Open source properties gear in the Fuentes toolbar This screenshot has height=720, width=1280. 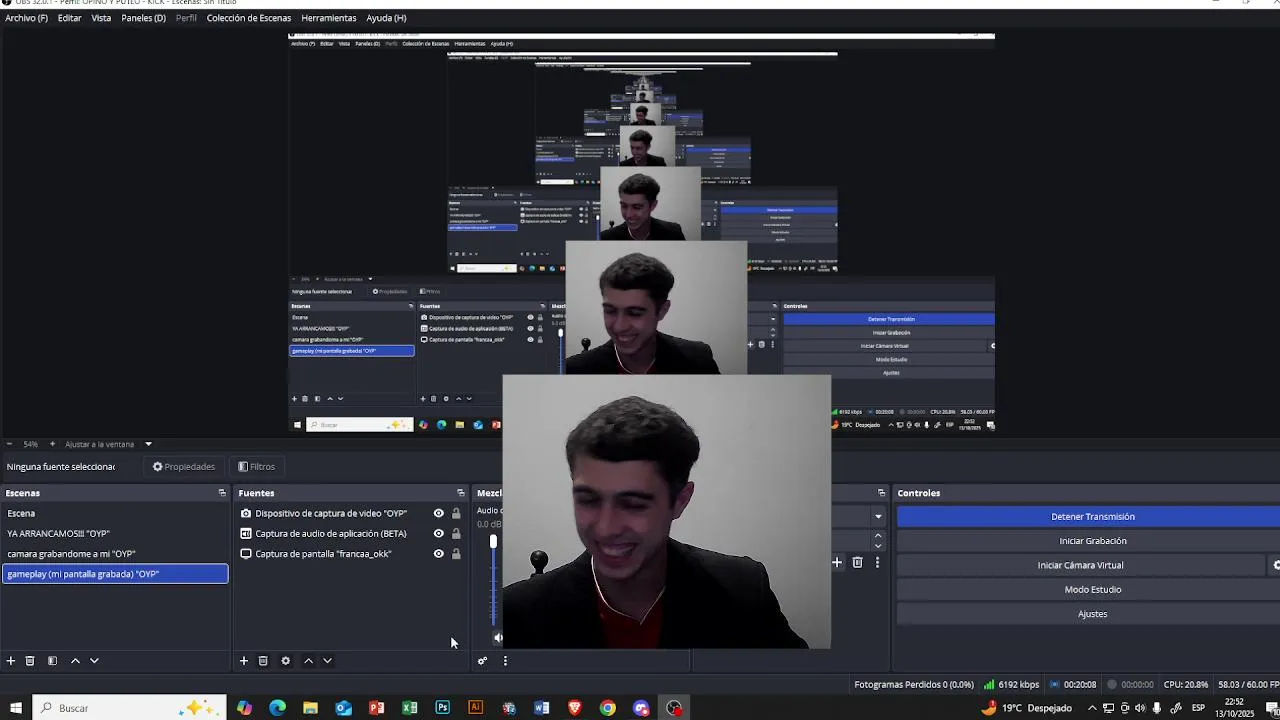click(285, 661)
